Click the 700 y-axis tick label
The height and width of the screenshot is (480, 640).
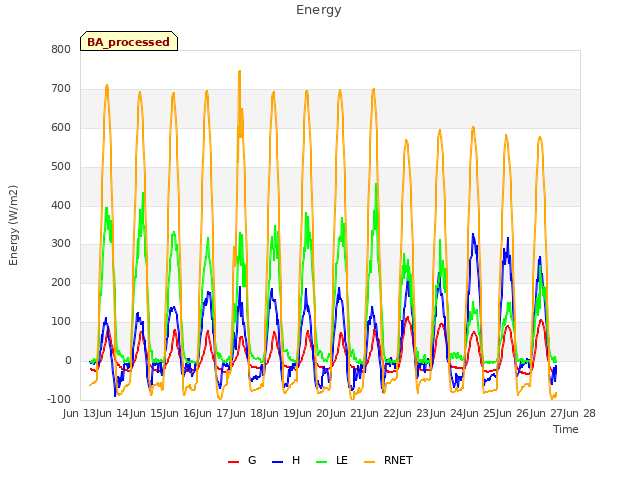click(61, 88)
